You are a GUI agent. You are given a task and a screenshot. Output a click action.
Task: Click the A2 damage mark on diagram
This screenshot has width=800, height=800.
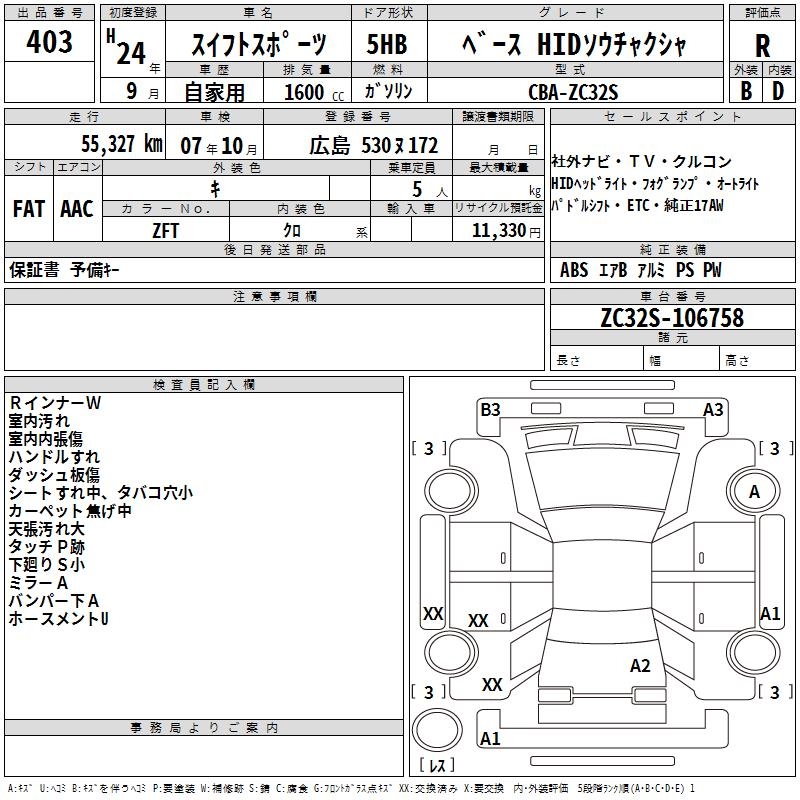[x=640, y=666]
